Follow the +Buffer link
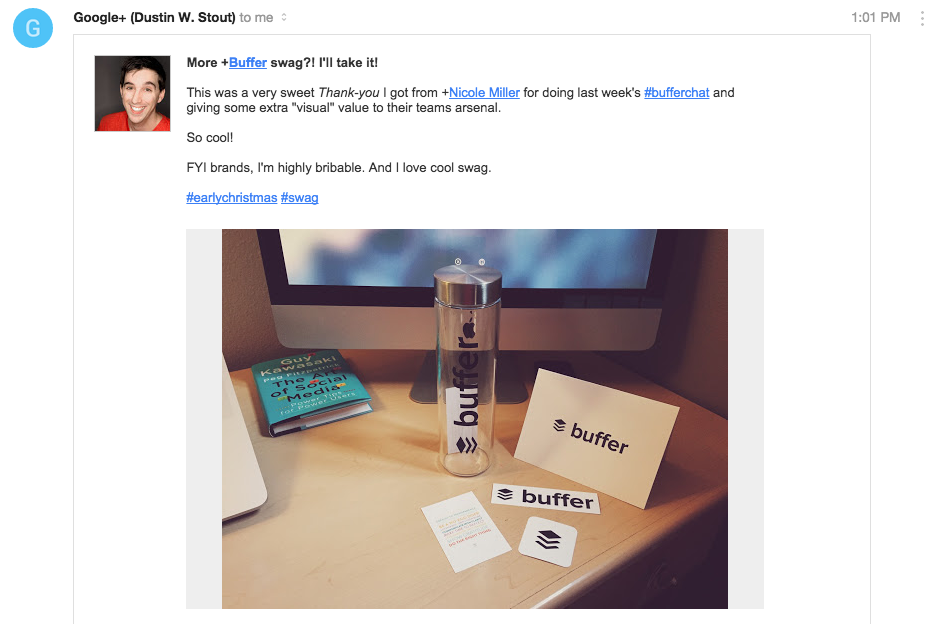The width and height of the screenshot is (945, 624). (247, 63)
